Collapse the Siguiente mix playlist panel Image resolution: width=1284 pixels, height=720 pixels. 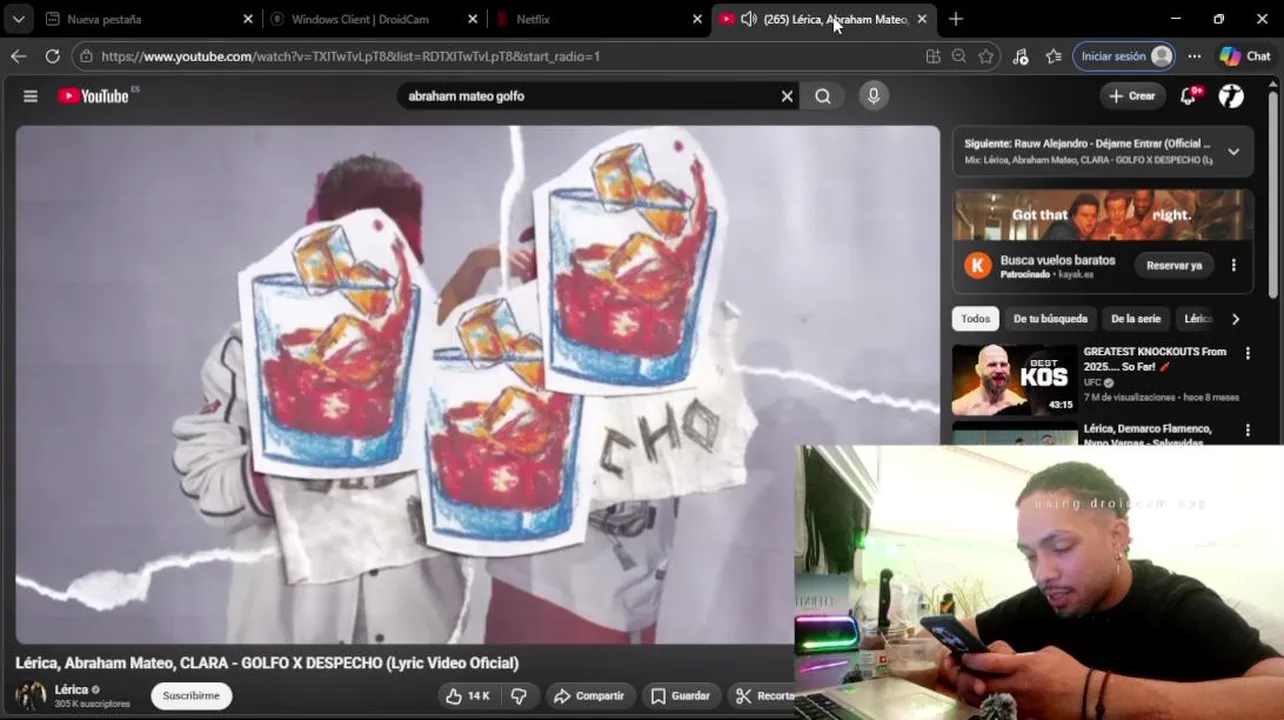[x=1233, y=152]
